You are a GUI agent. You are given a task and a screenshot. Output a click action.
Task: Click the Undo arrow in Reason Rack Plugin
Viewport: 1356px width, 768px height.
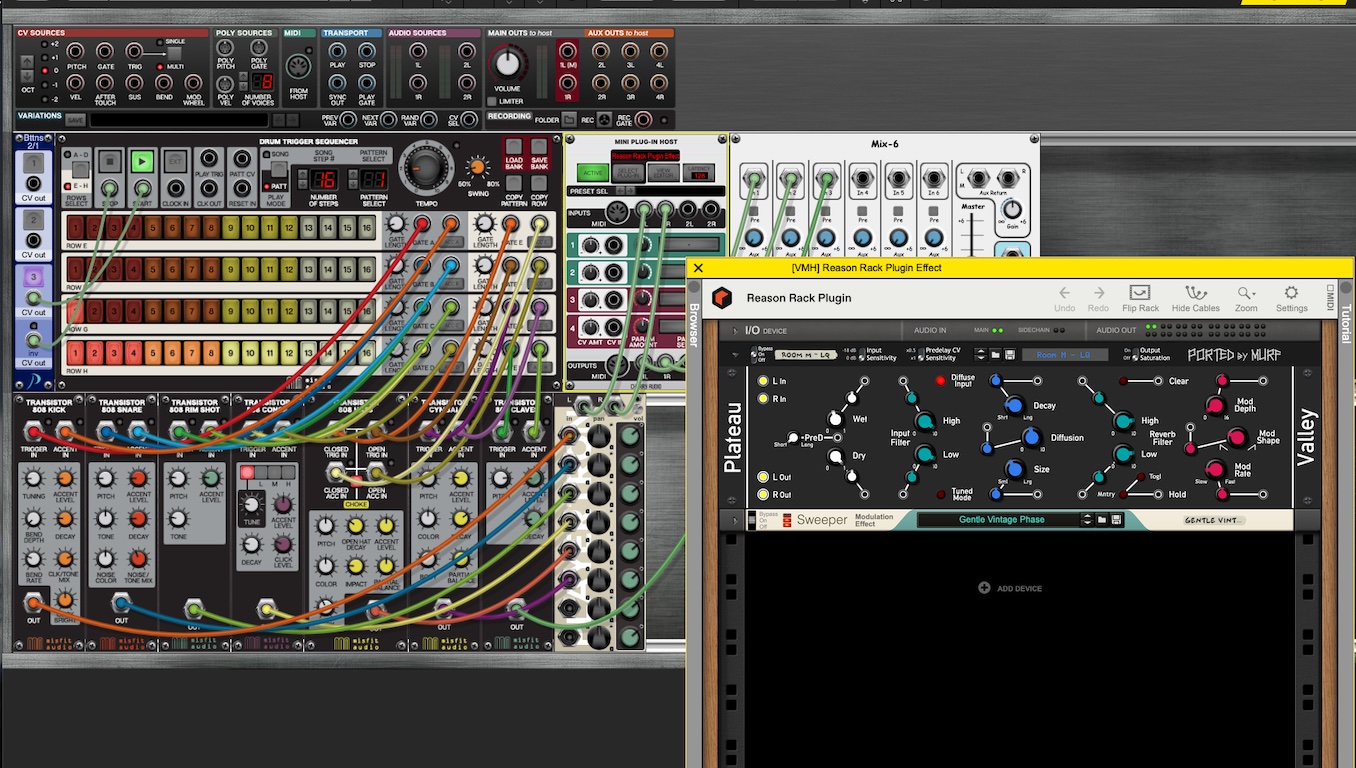(1064, 293)
